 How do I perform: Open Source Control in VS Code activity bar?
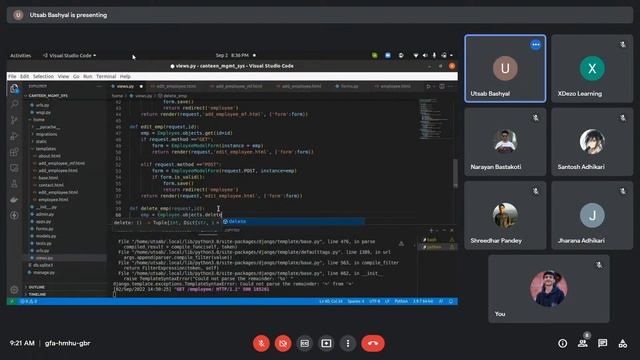14,120
